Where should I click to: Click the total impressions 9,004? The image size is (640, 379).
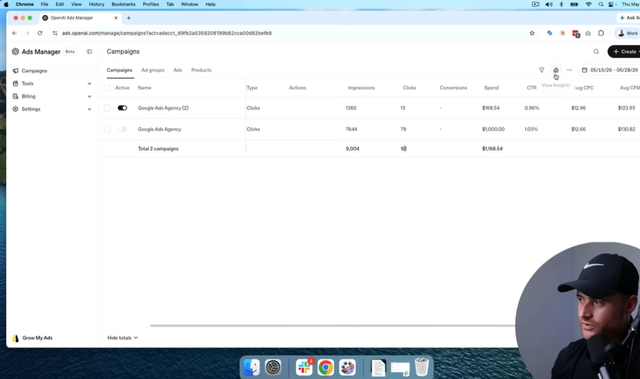coord(352,148)
